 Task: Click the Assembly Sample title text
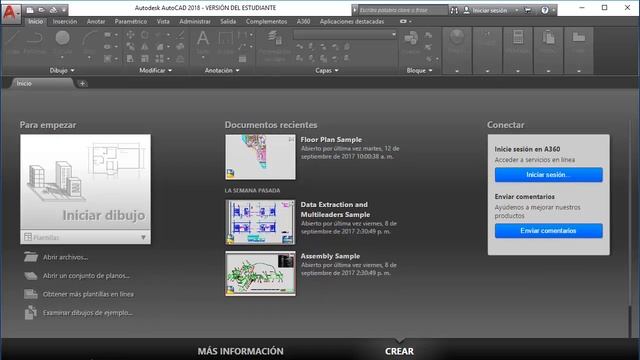click(330, 256)
